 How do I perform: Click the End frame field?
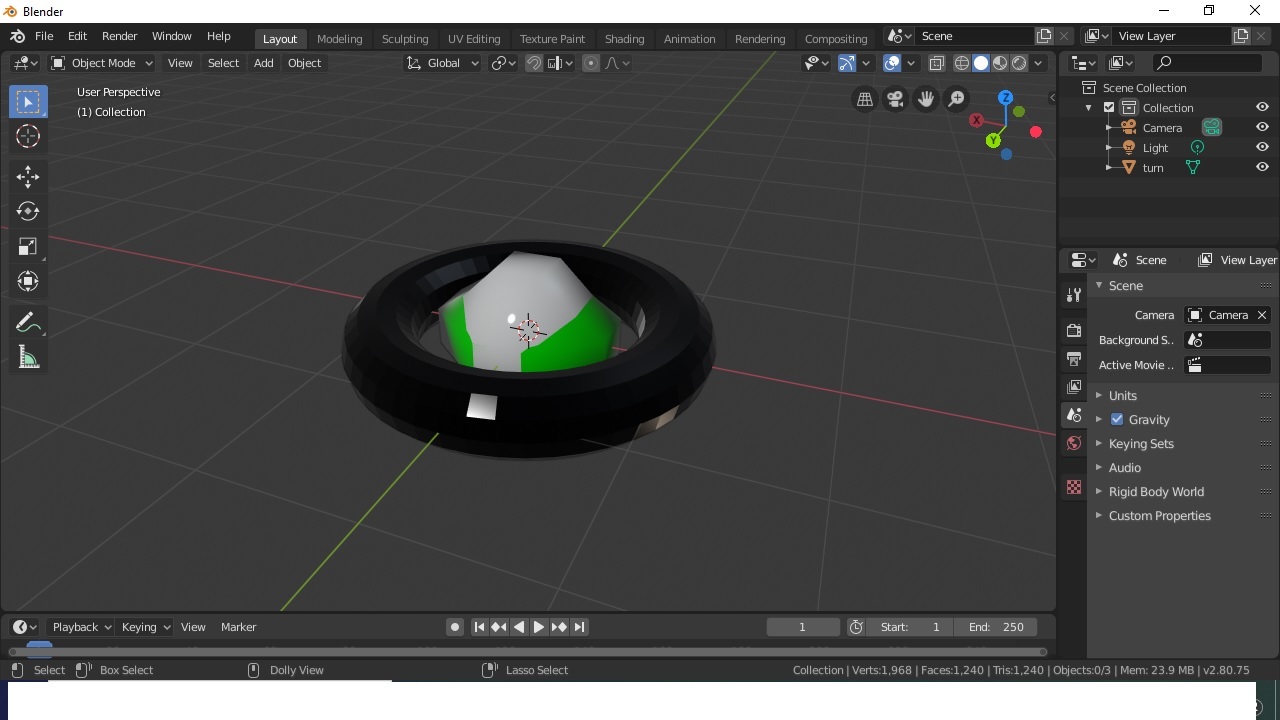996,627
